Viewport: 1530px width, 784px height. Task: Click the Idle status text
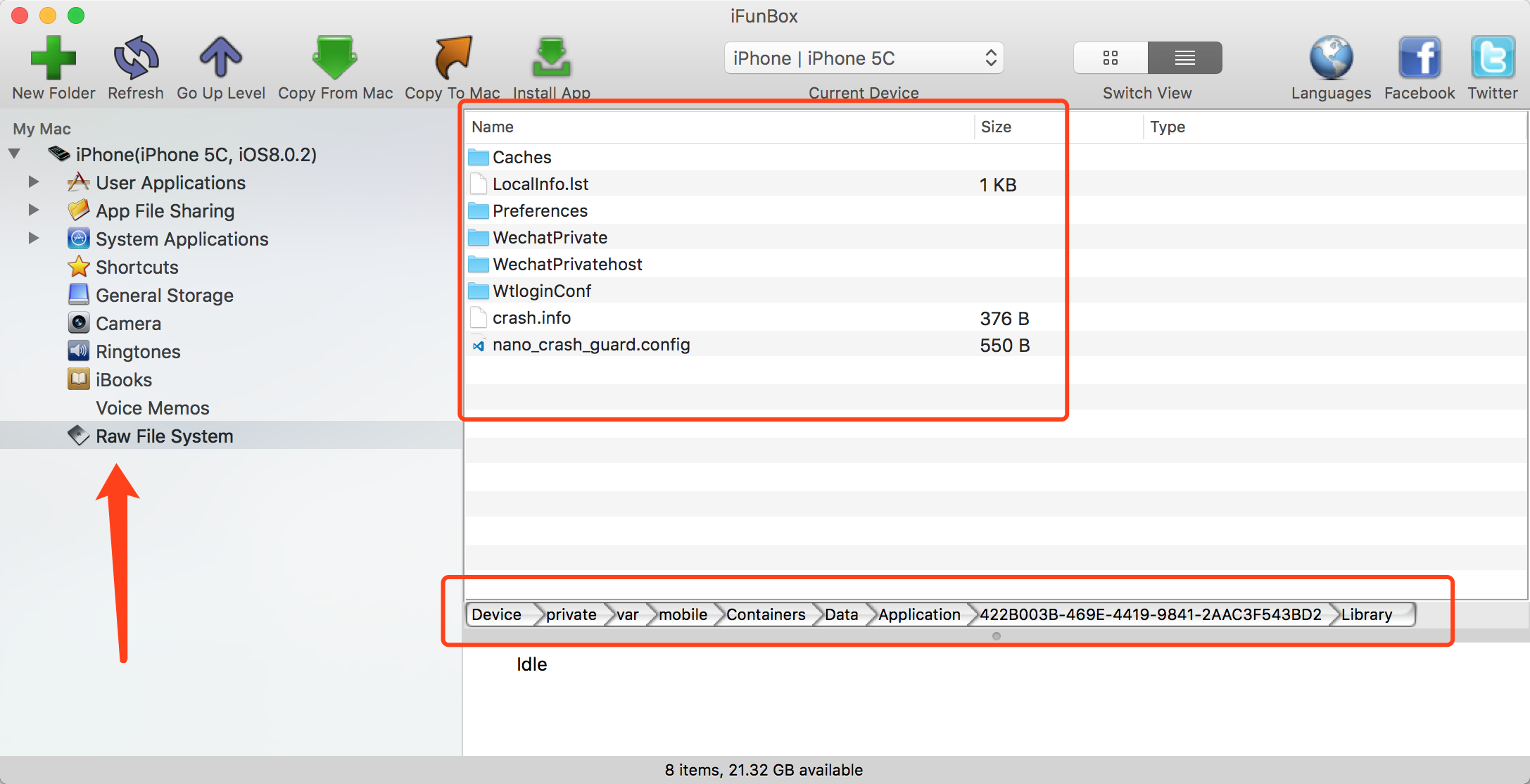[x=531, y=664]
